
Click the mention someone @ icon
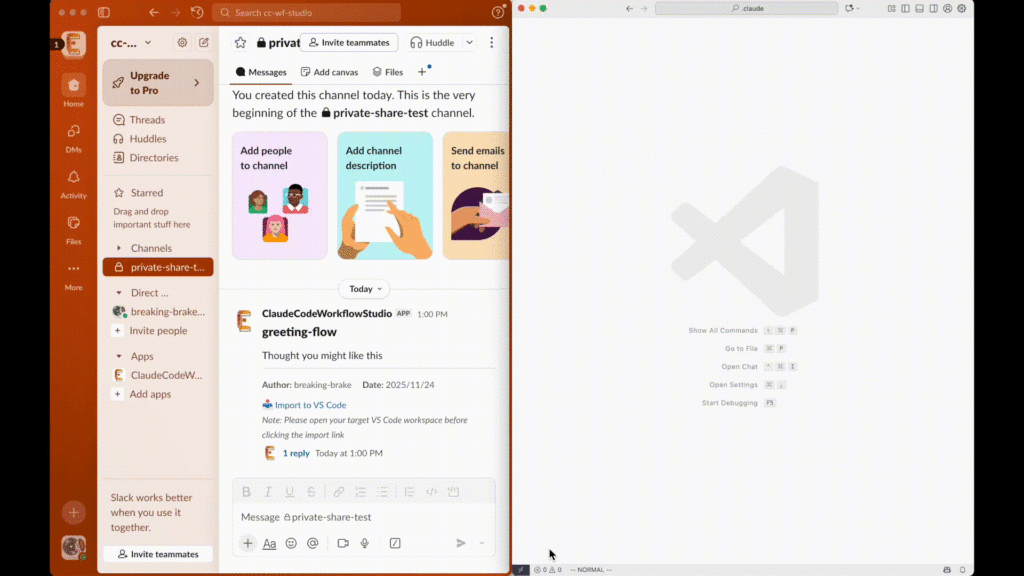coord(313,543)
